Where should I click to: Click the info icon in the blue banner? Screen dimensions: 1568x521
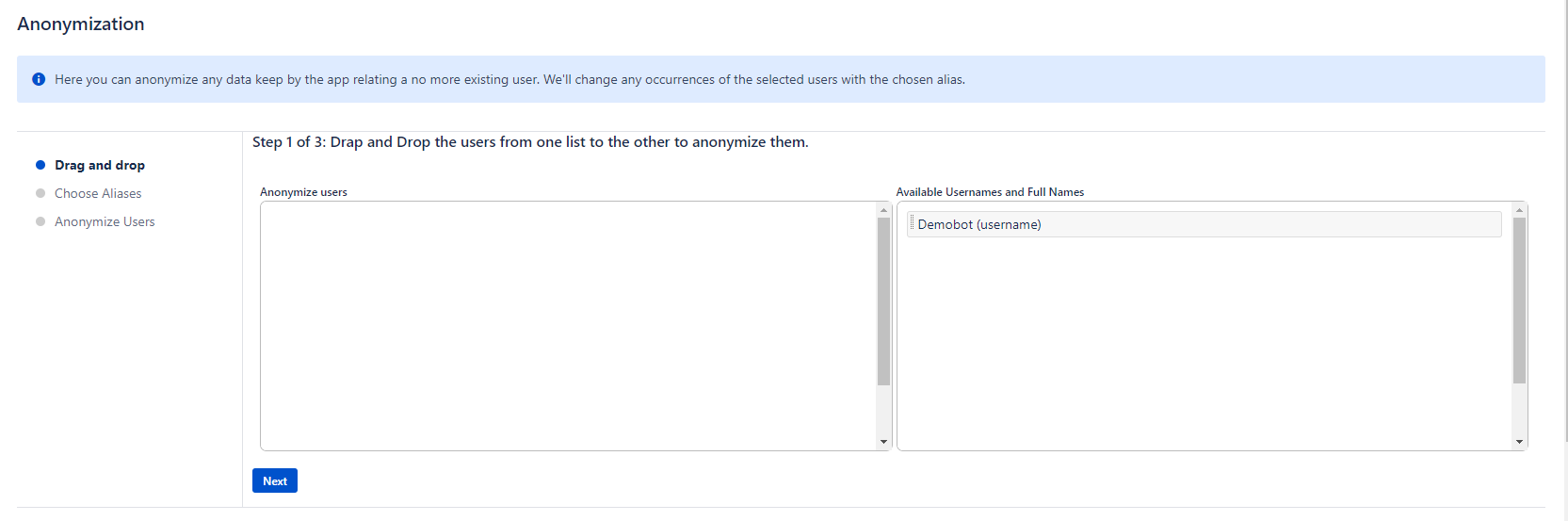(x=39, y=79)
